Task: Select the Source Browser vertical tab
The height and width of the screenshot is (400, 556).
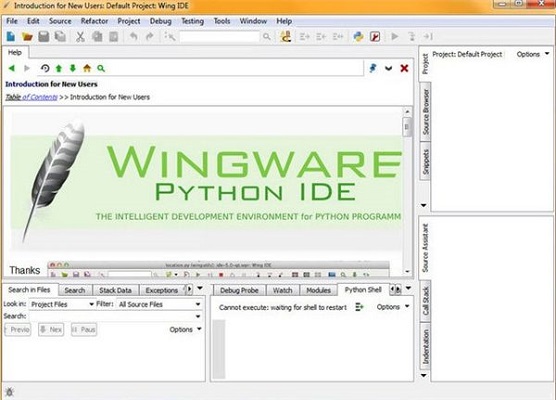Action: [x=426, y=112]
